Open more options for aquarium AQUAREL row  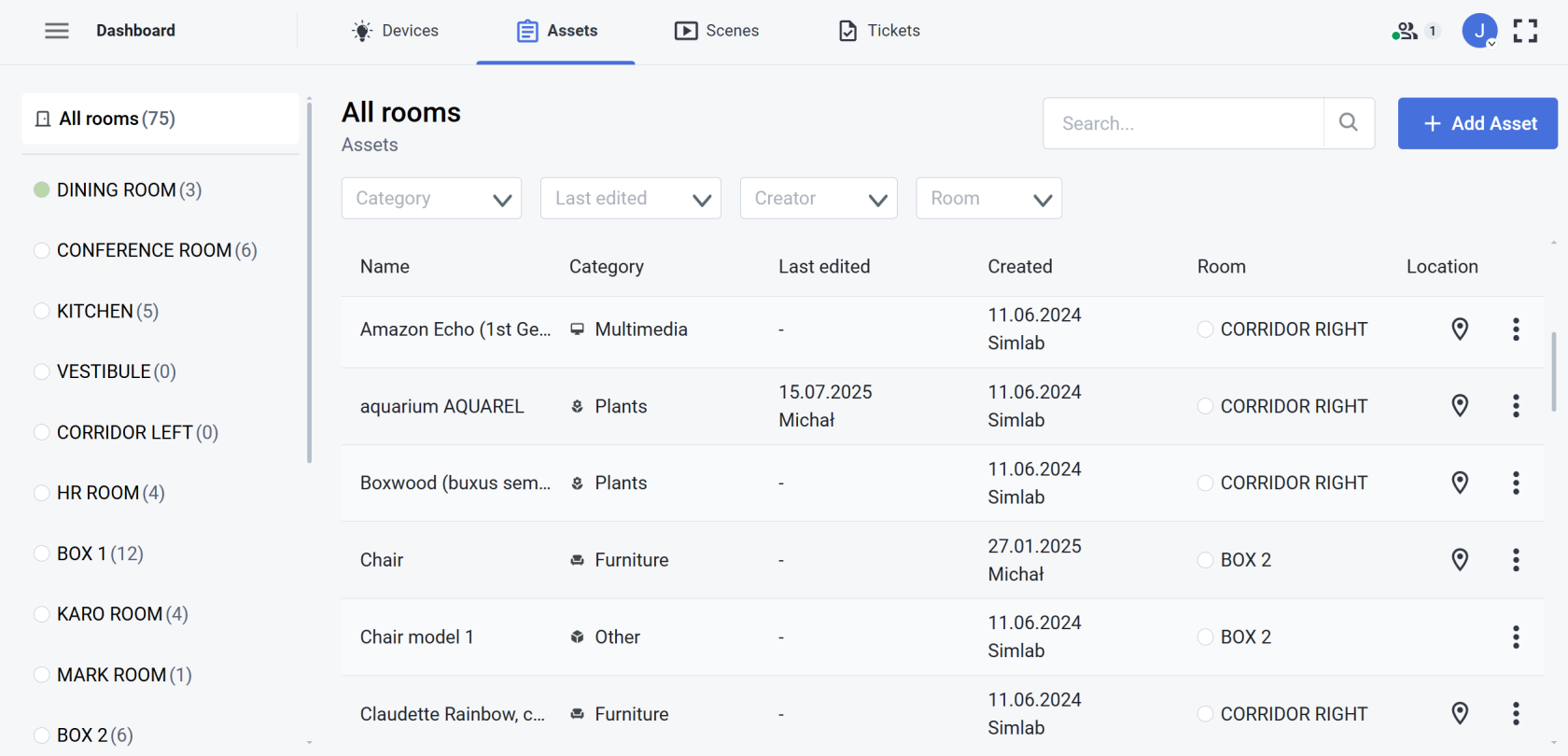(1516, 406)
